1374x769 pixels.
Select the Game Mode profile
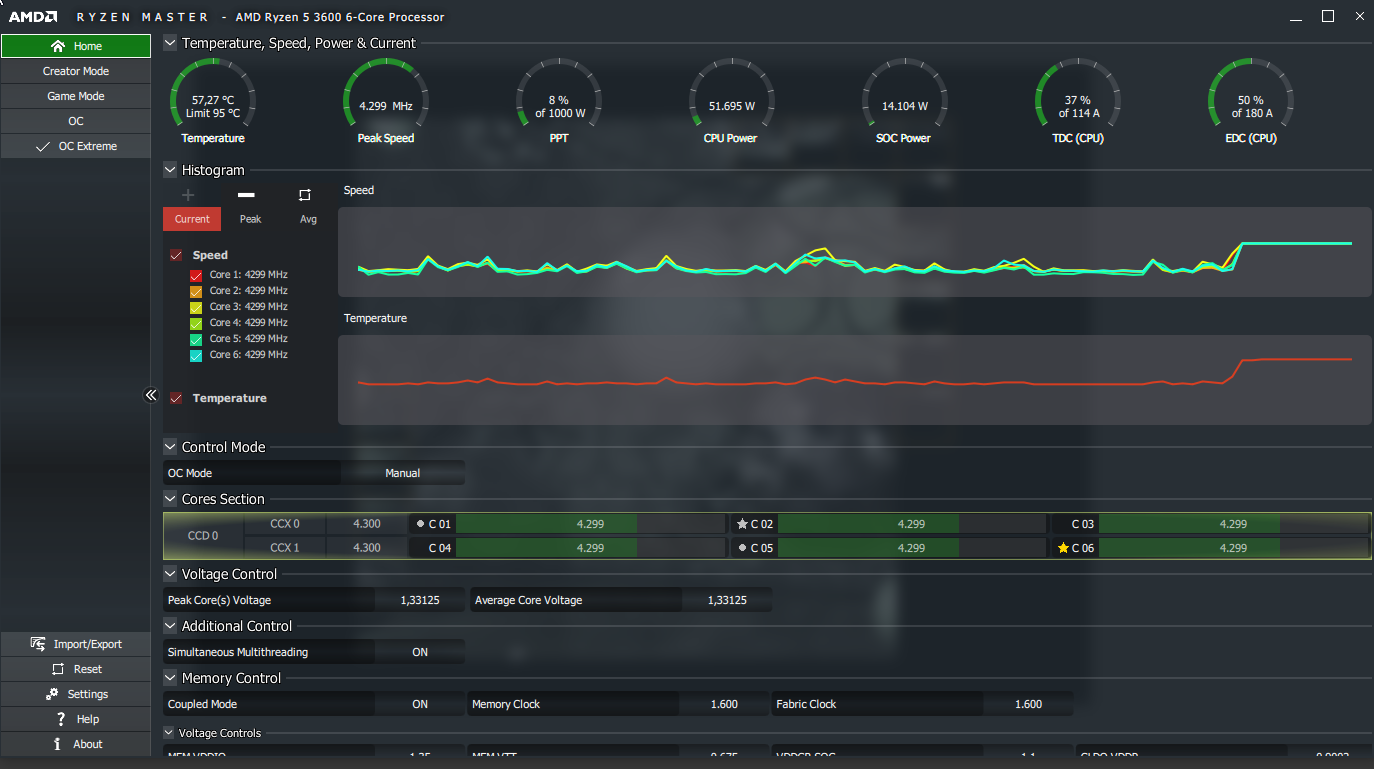(76, 96)
